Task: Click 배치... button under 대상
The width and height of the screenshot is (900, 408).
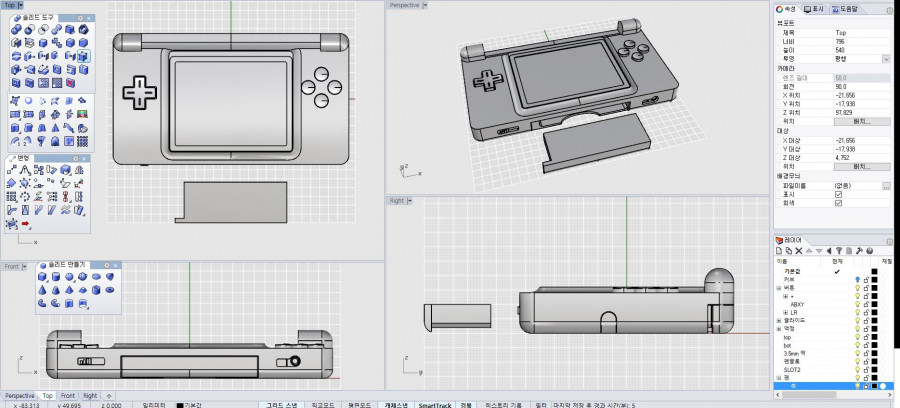Action: tap(862, 166)
